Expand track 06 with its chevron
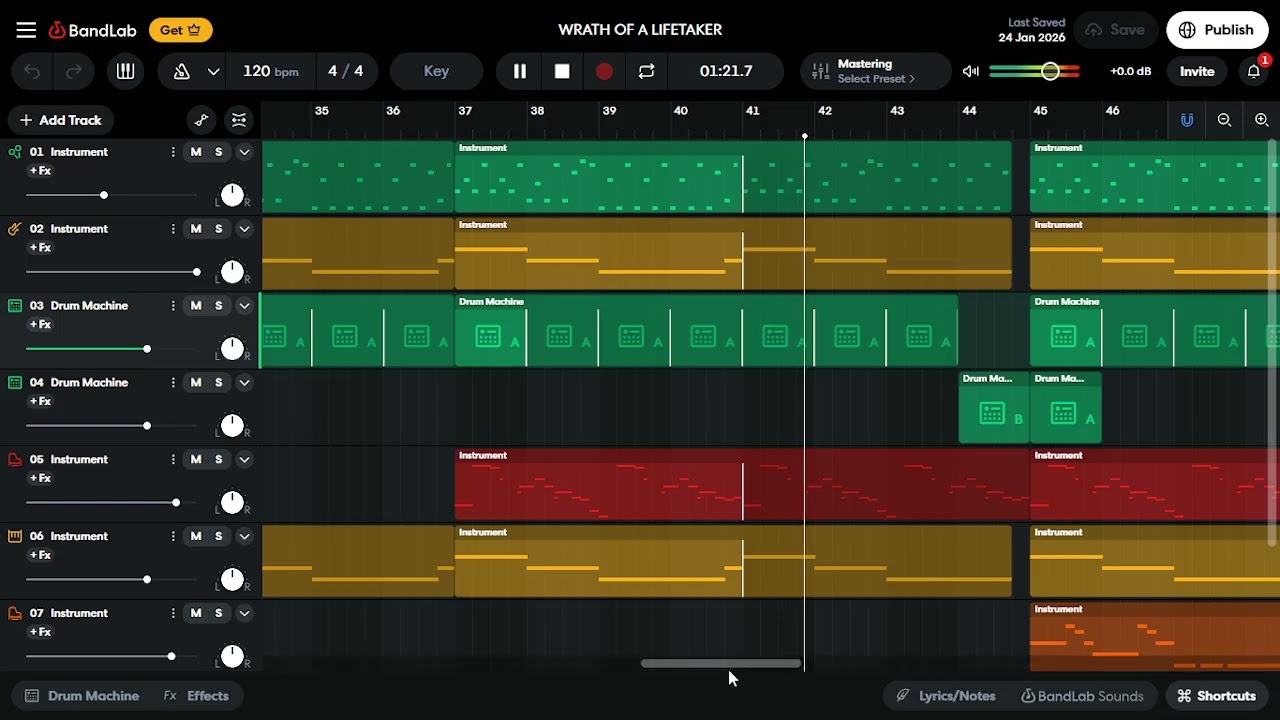The width and height of the screenshot is (1280, 720). click(x=244, y=537)
